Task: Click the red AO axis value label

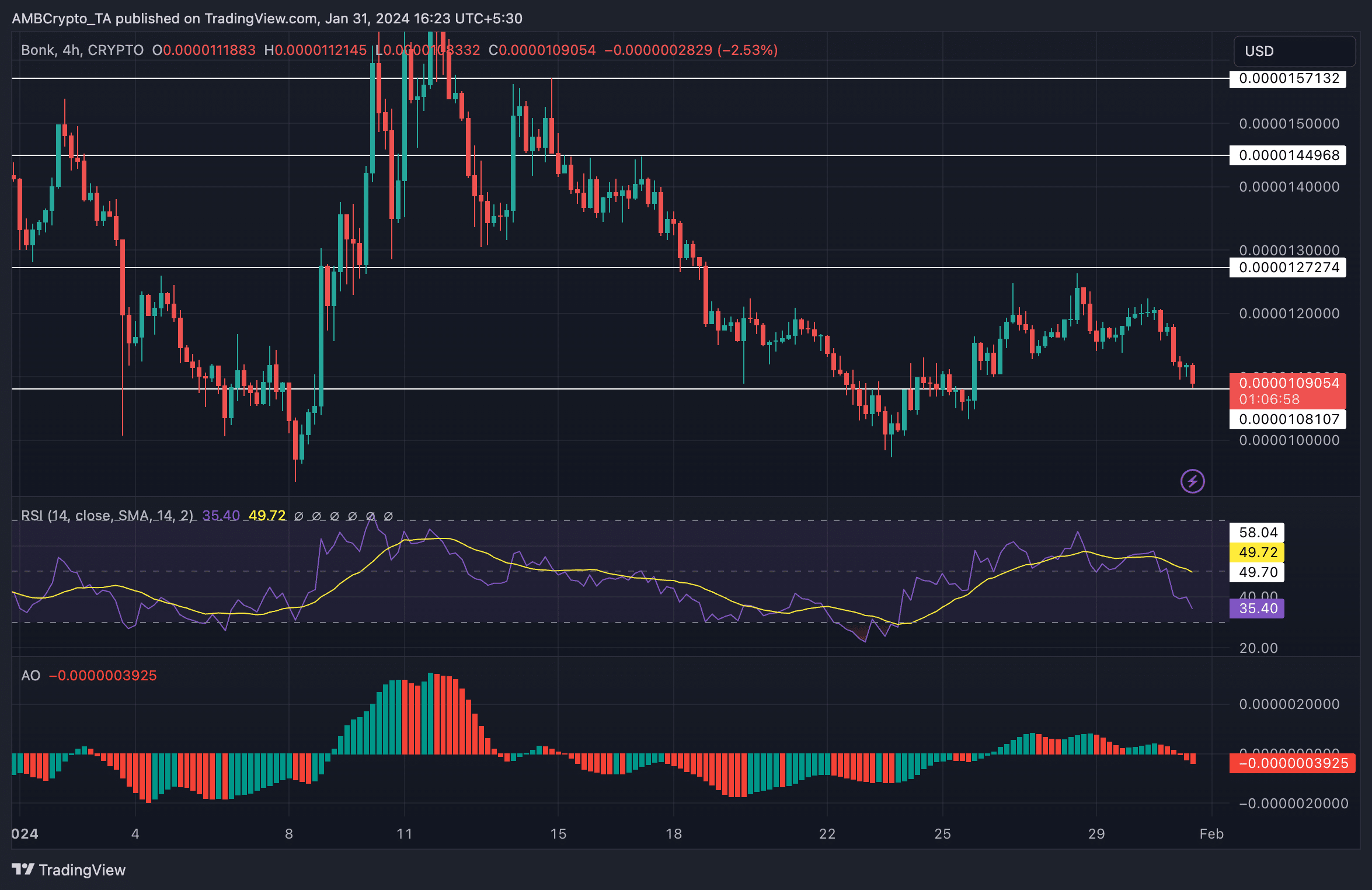Action: [1291, 763]
